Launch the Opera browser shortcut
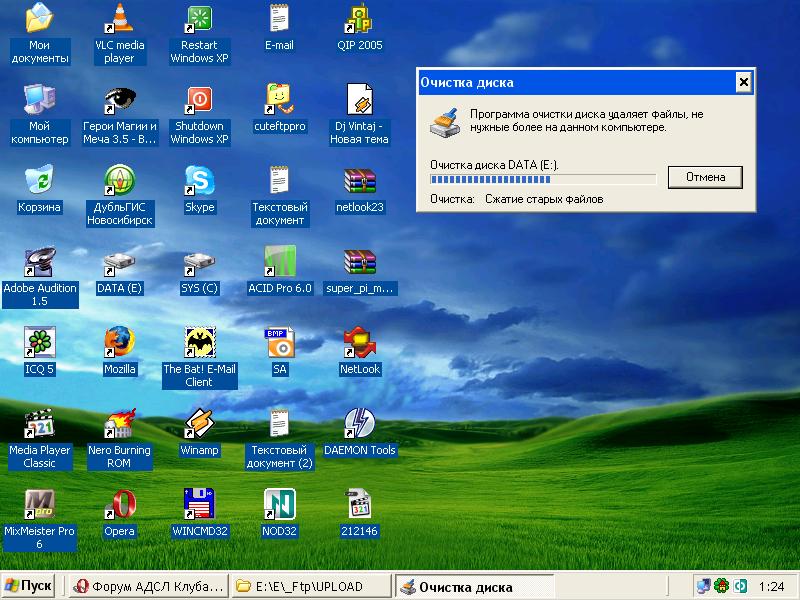Viewport: 800px width, 600px height. click(120, 504)
